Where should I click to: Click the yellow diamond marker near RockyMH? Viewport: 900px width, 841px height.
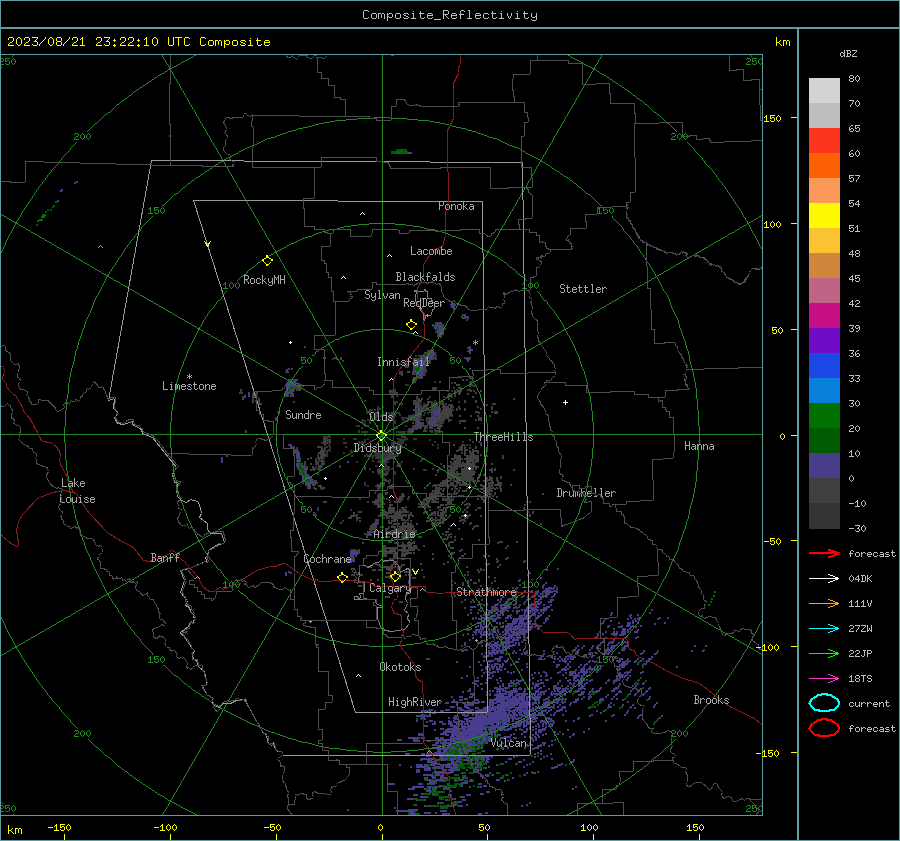pos(267,261)
